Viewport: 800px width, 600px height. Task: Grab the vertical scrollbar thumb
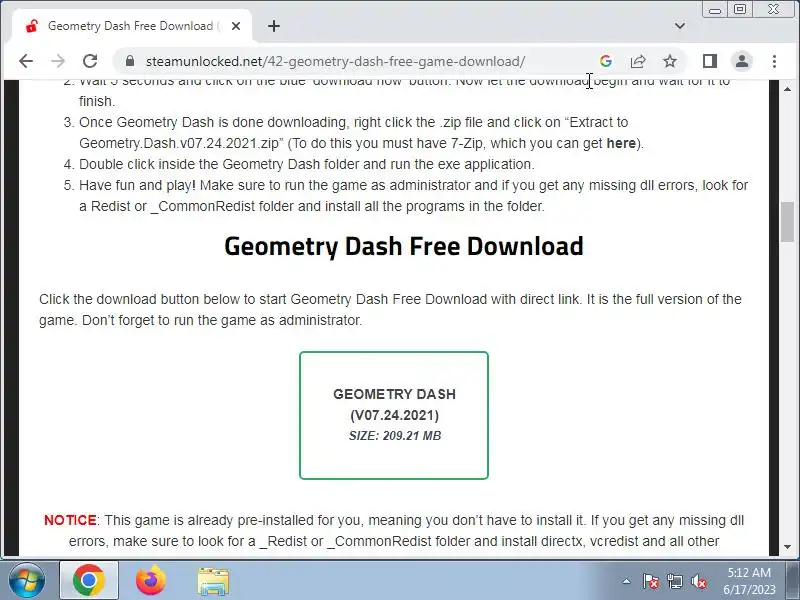click(x=787, y=222)
